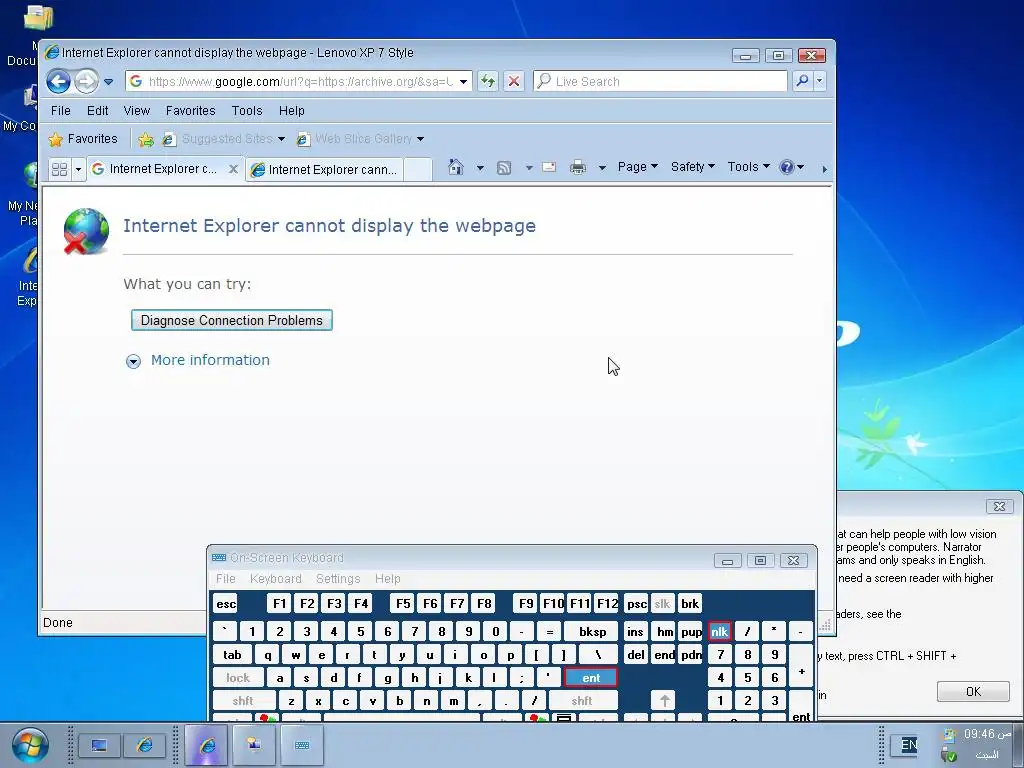Open the Help menu in Internet Explorer

(x=291, y=110)
